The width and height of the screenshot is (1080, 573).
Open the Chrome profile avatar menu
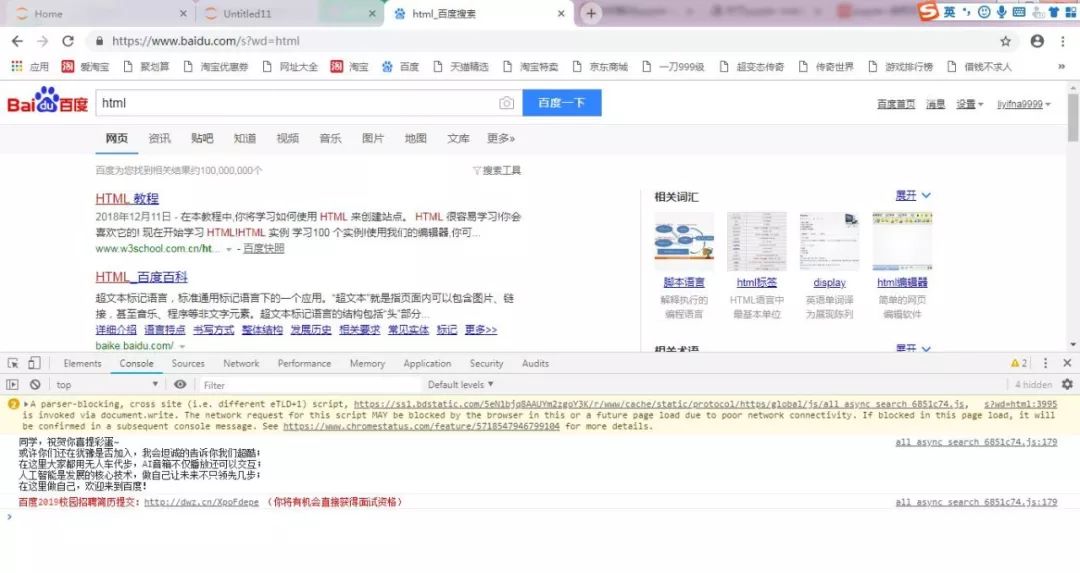[1037, 41]
